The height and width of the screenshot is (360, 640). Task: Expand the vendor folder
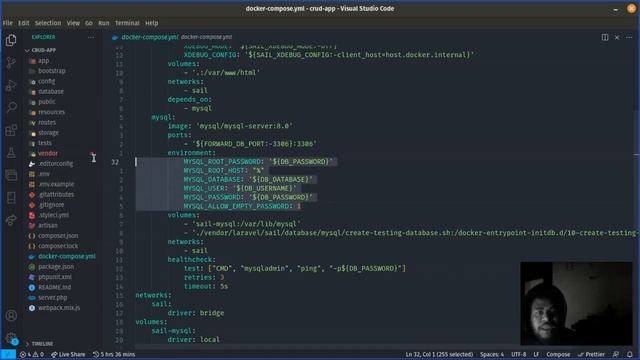(x=48, y=153)
